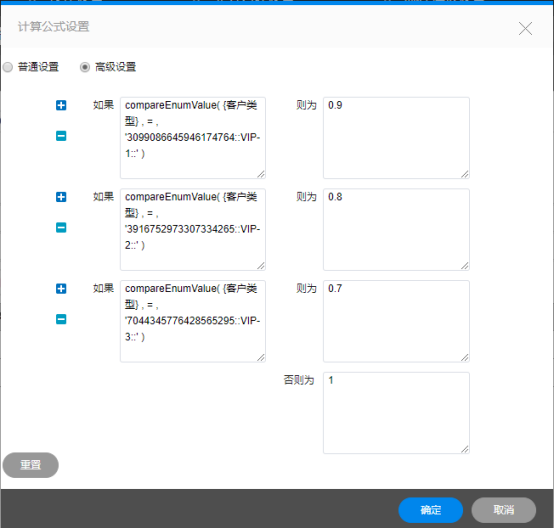554x529 pixels.
Task: Add a condition row after the VIP-1 rule
Action: pos(61,105)
